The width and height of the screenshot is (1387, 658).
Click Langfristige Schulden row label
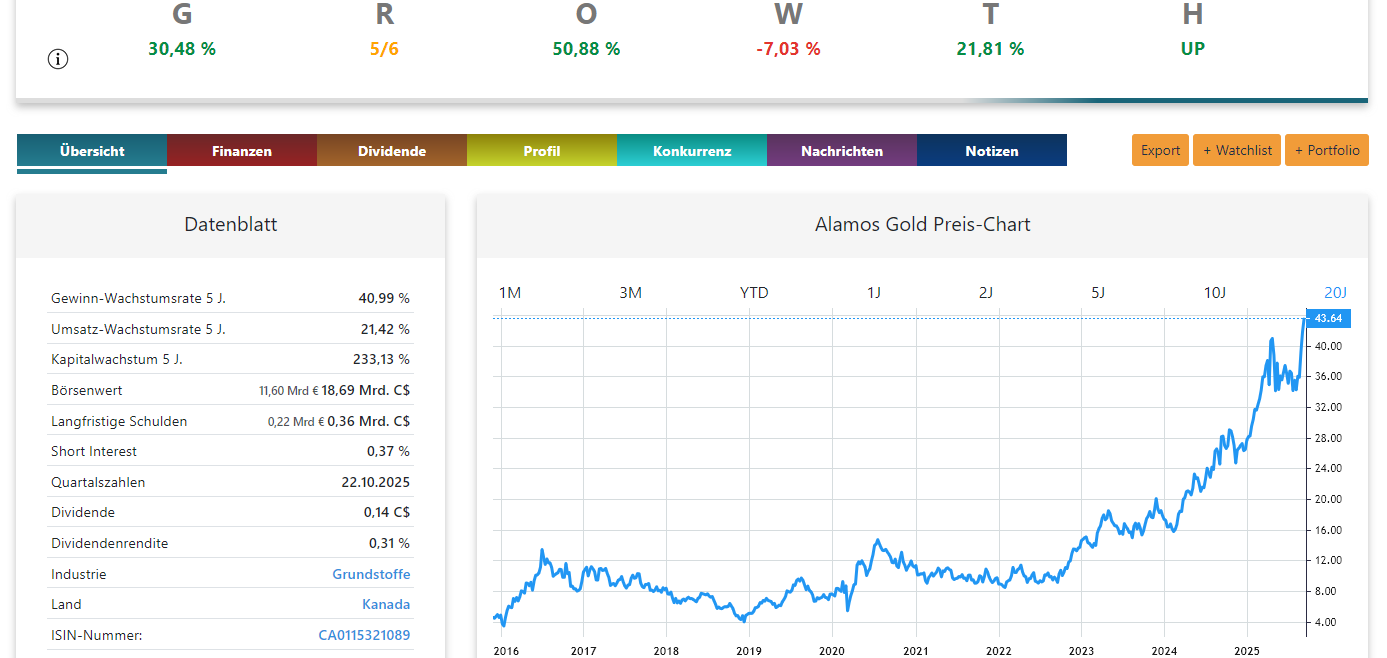(x=119, y=421)
